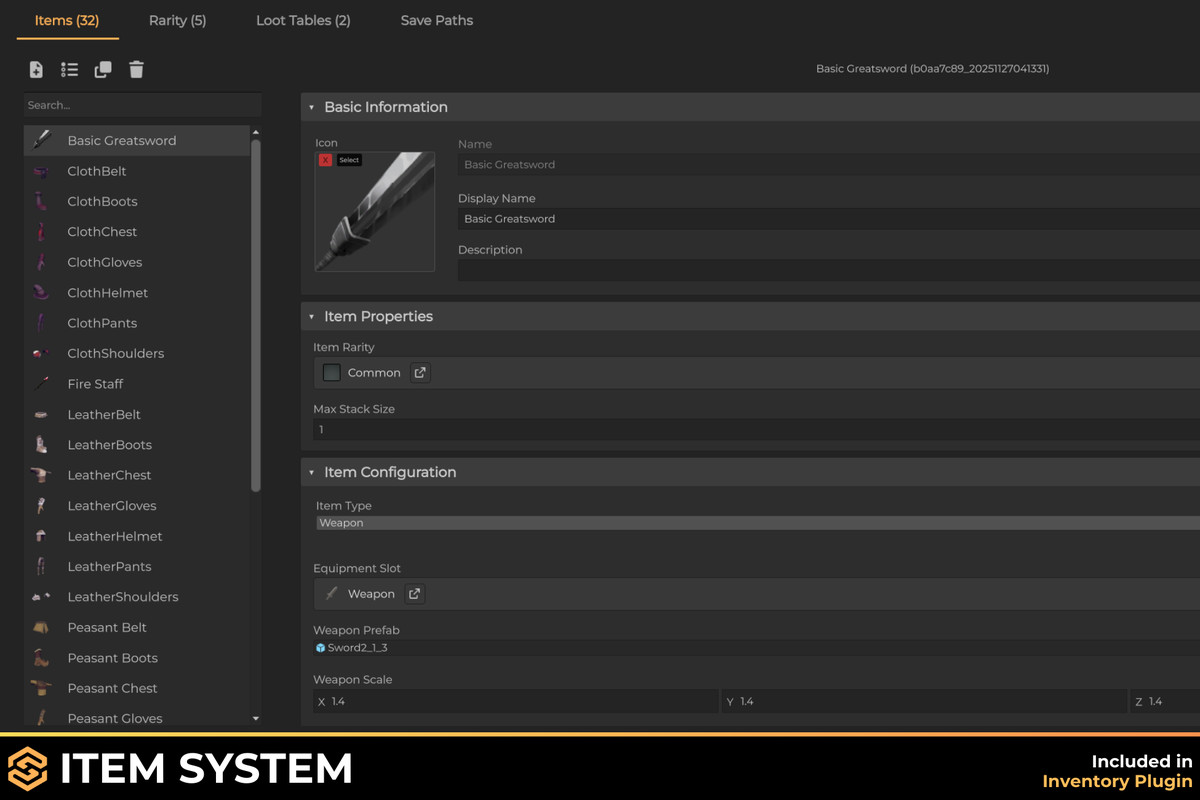Collapse the Basic Information section

tap(312, 107)
